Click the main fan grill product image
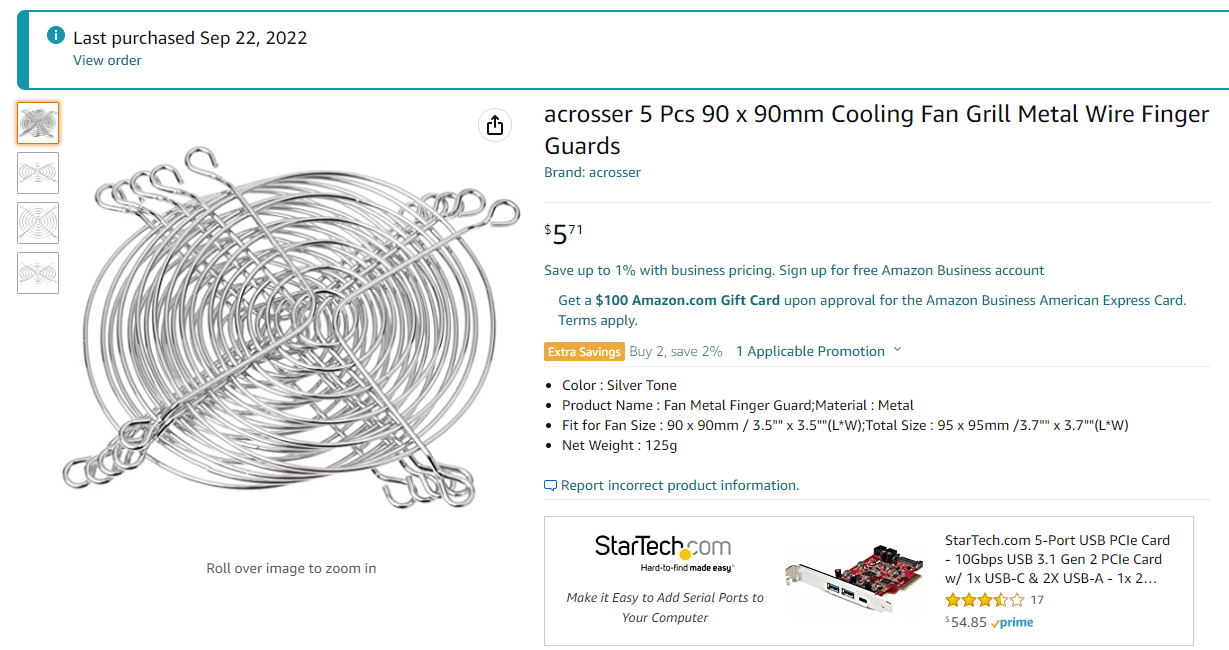This screenshot has width=1229, height=650. [x=290, y=330]
